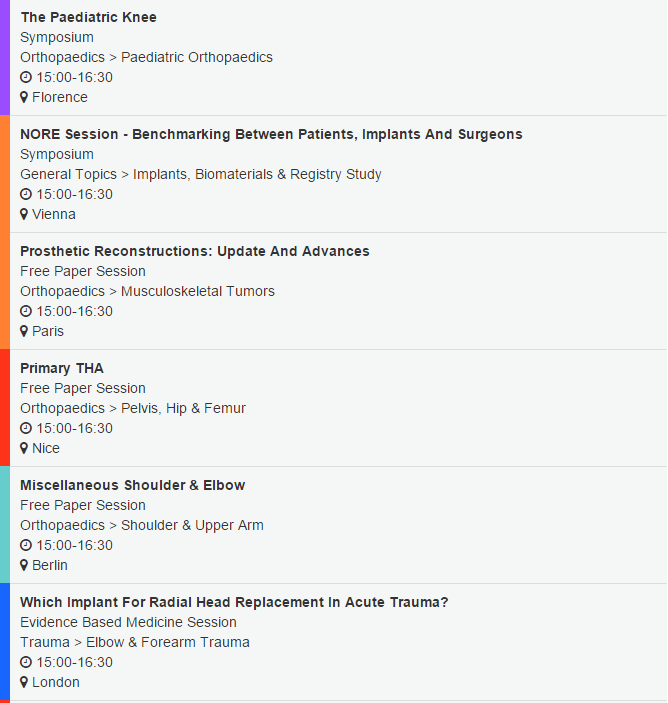Click the clock icon in NORE Session entry
This screenshot has width=668, height=703.
(26, 194)
